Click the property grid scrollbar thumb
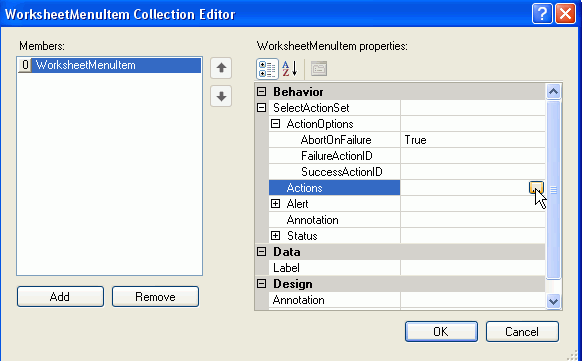582x361 pixels. (553, 189)
